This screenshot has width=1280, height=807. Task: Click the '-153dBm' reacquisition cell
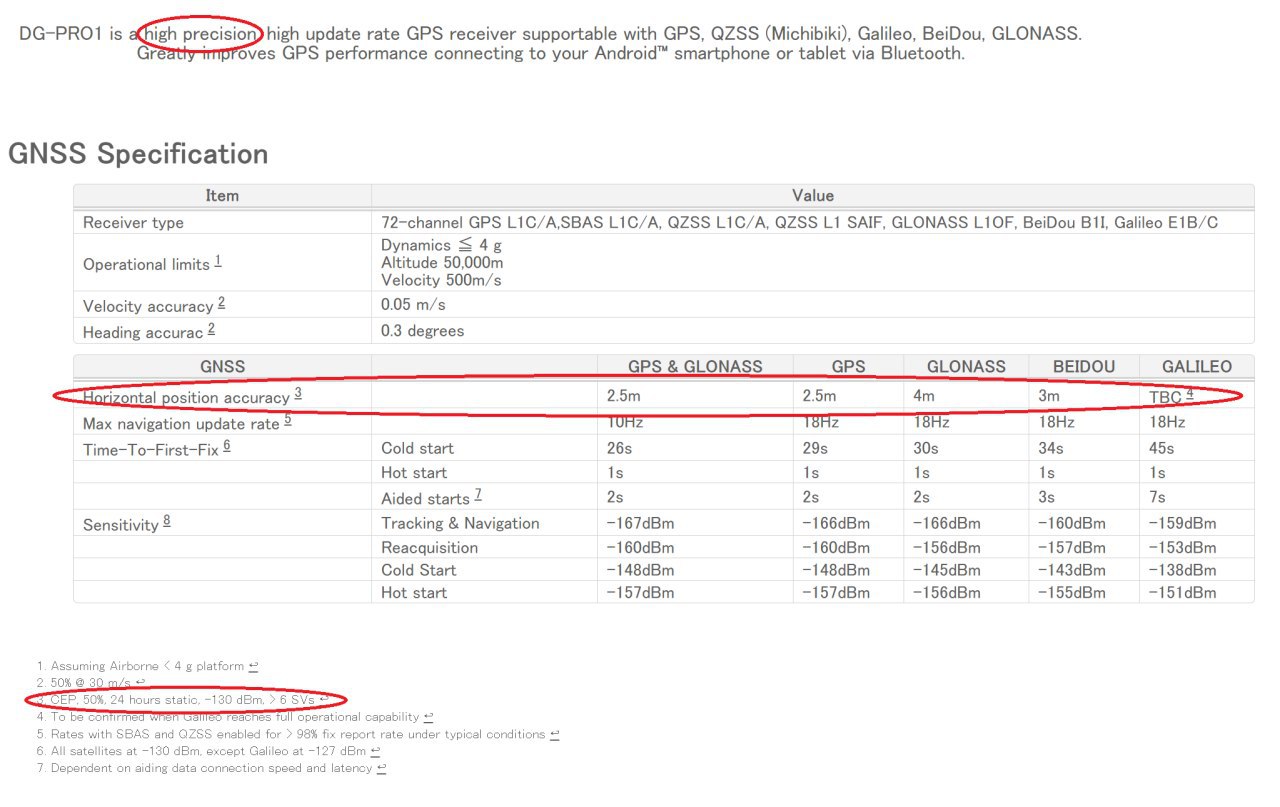[1182, 548]
